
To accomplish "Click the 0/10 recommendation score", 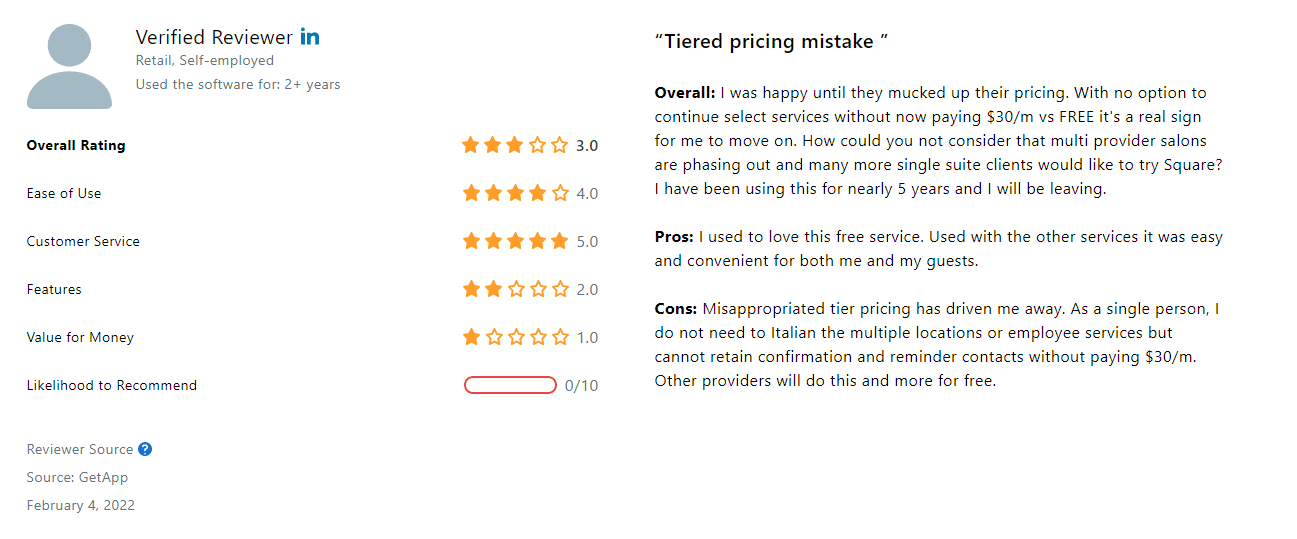I will 582,385.
